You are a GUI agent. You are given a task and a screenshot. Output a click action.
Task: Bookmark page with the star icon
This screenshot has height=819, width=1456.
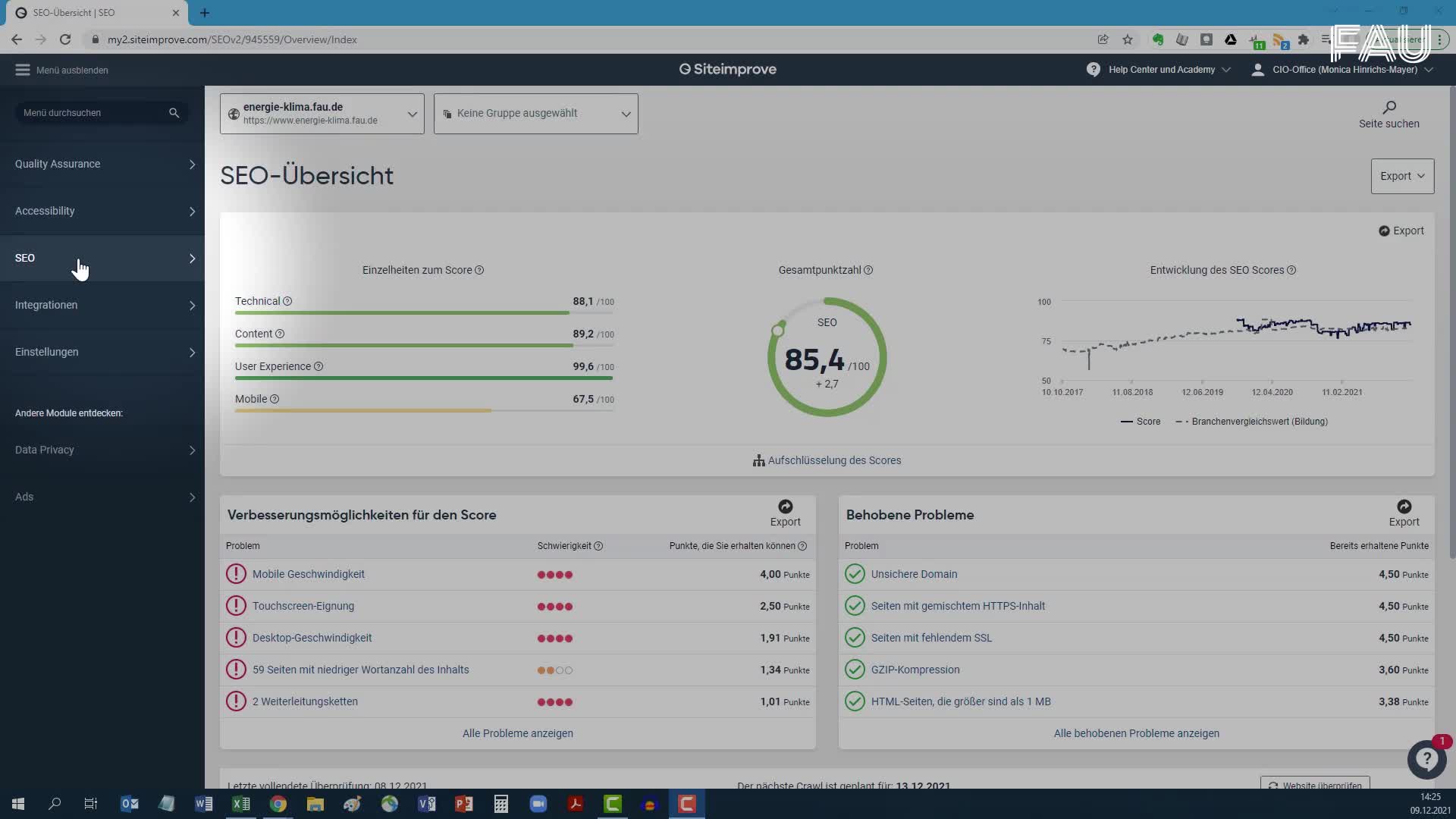[1128, 39]
